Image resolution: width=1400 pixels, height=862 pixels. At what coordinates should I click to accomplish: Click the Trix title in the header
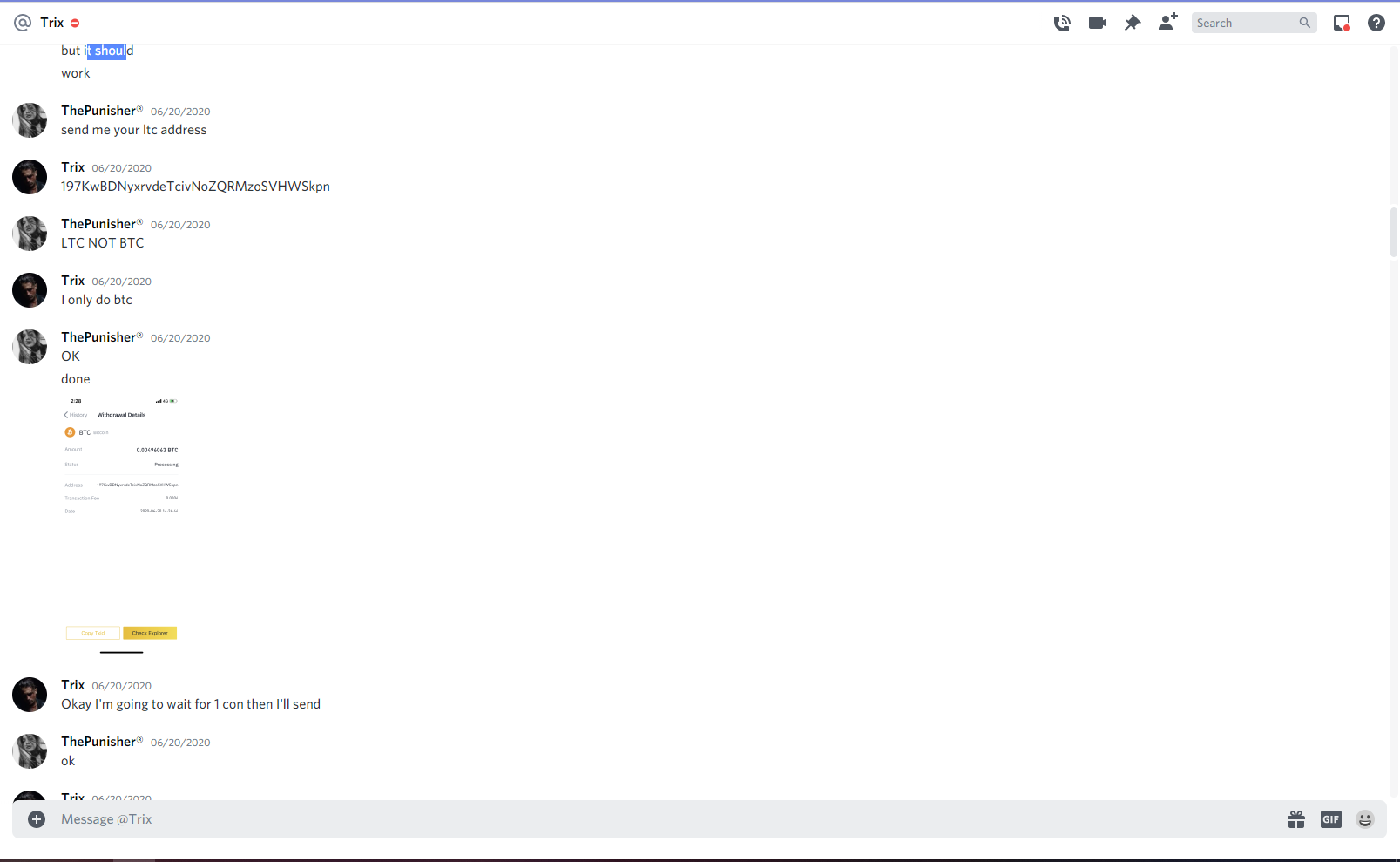click(52, 23)
